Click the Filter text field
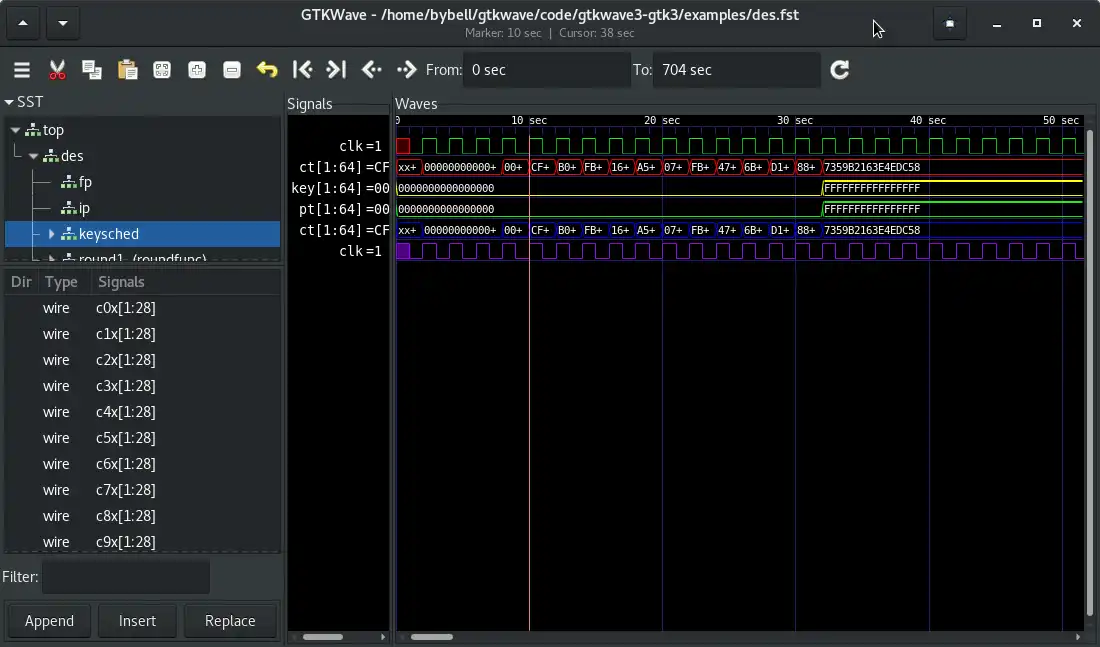The image size is (1100, 647). [x=126, y=577]
